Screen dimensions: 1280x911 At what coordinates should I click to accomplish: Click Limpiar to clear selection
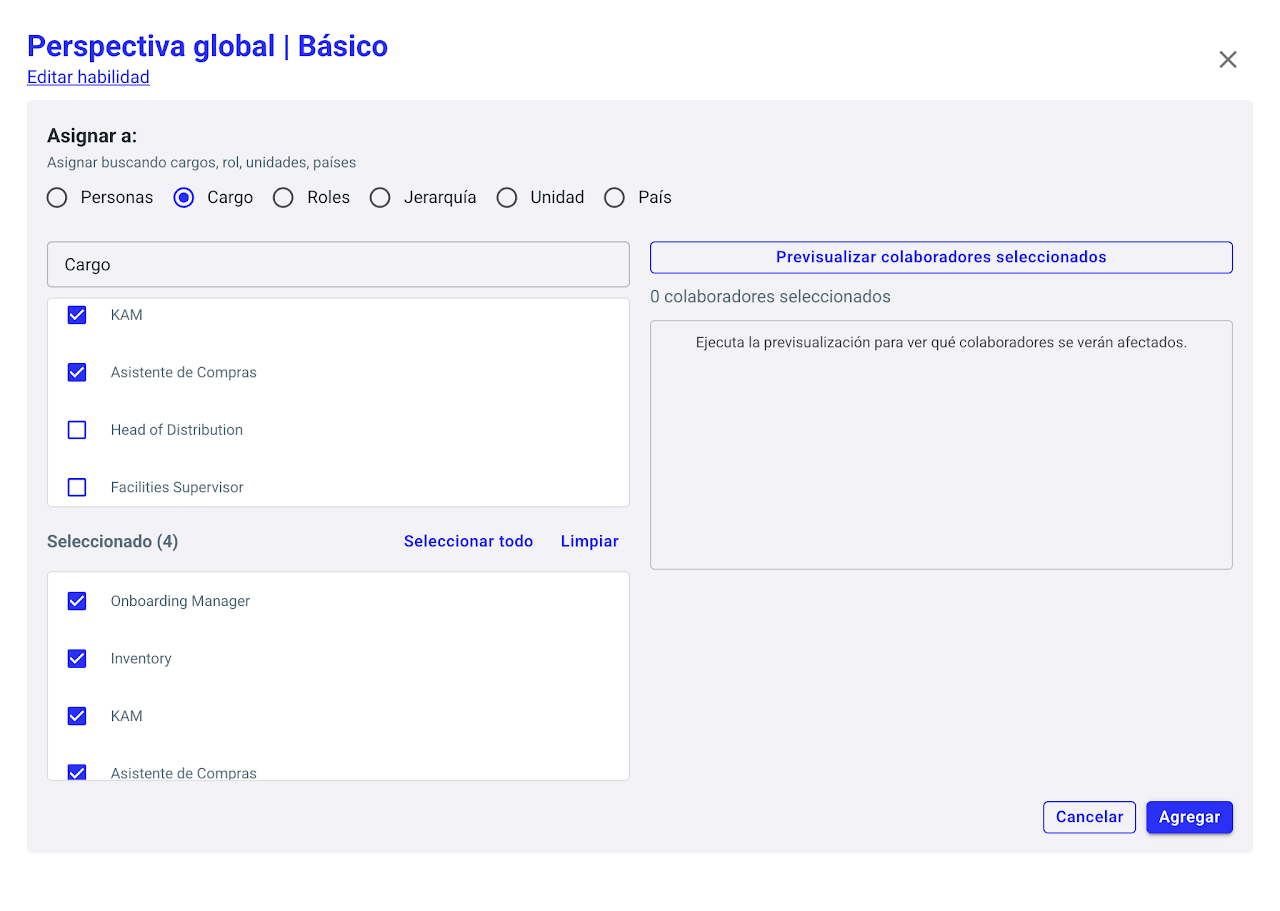click(589, 541)
